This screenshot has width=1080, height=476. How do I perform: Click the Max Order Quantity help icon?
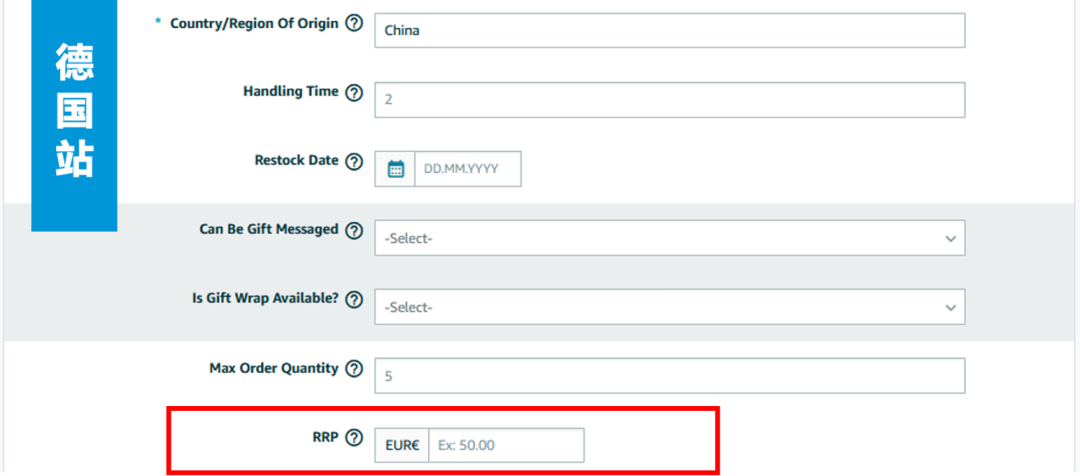[x=353, y=369]
